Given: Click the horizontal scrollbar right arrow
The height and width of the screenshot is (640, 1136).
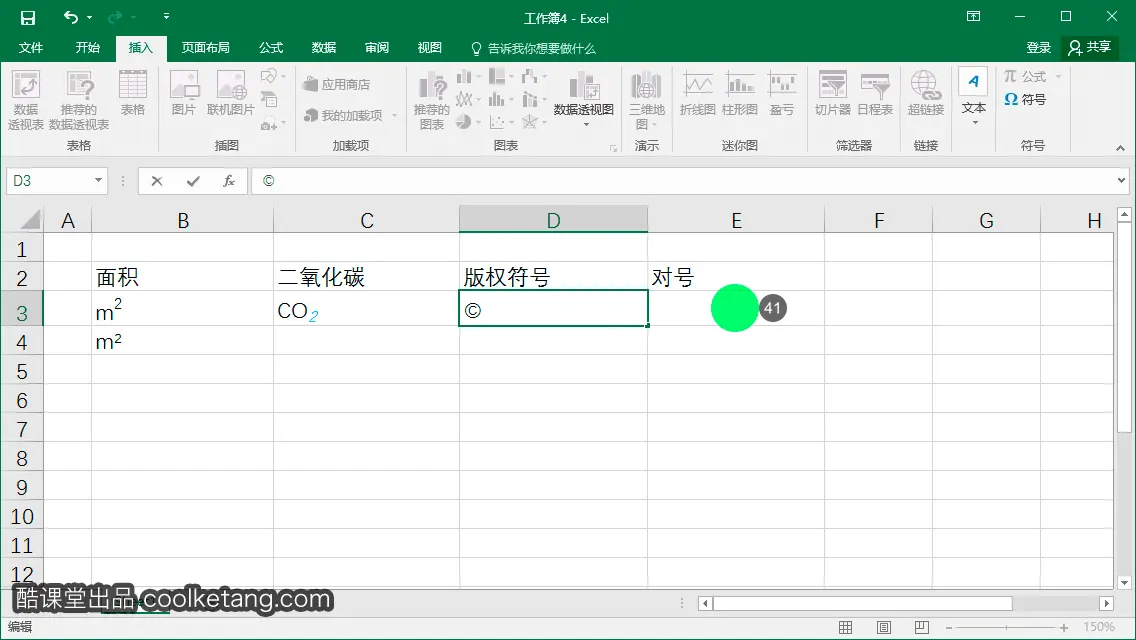Looking at the screenshot, I should point(1106,603).
